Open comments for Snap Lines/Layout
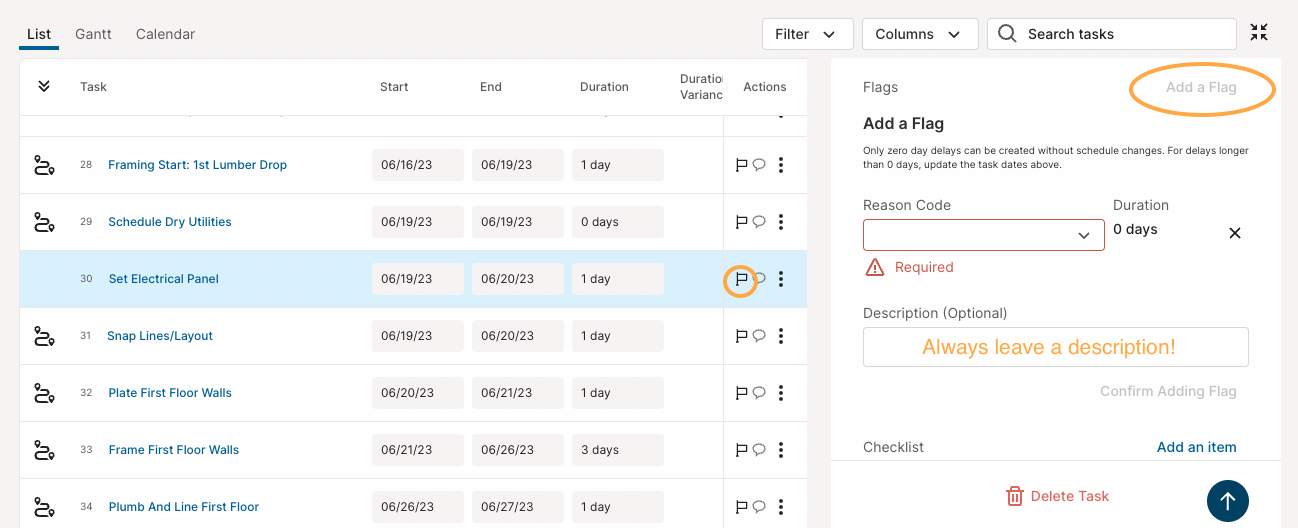Viewport: 1298px width, 528px height. (759, 336)
